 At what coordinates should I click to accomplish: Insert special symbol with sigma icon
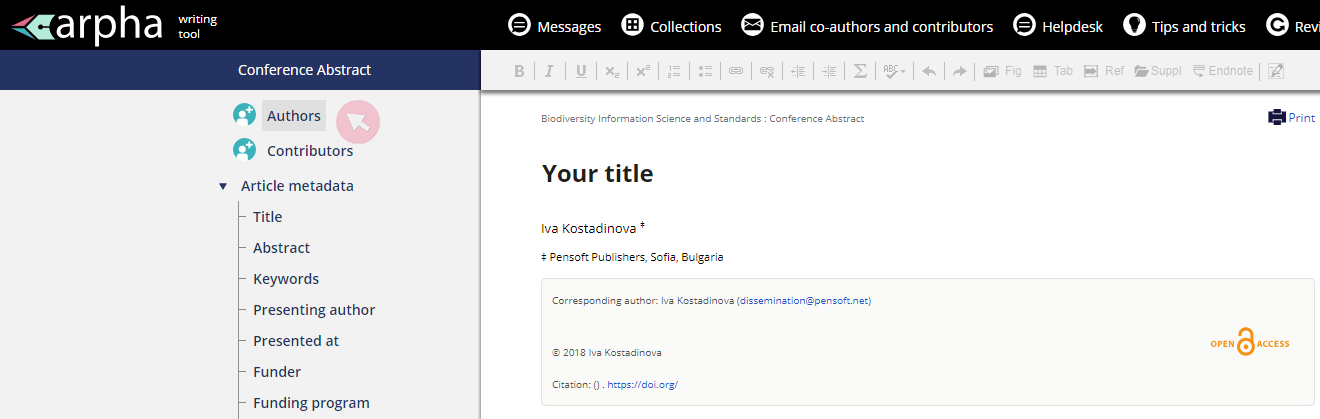860,71
